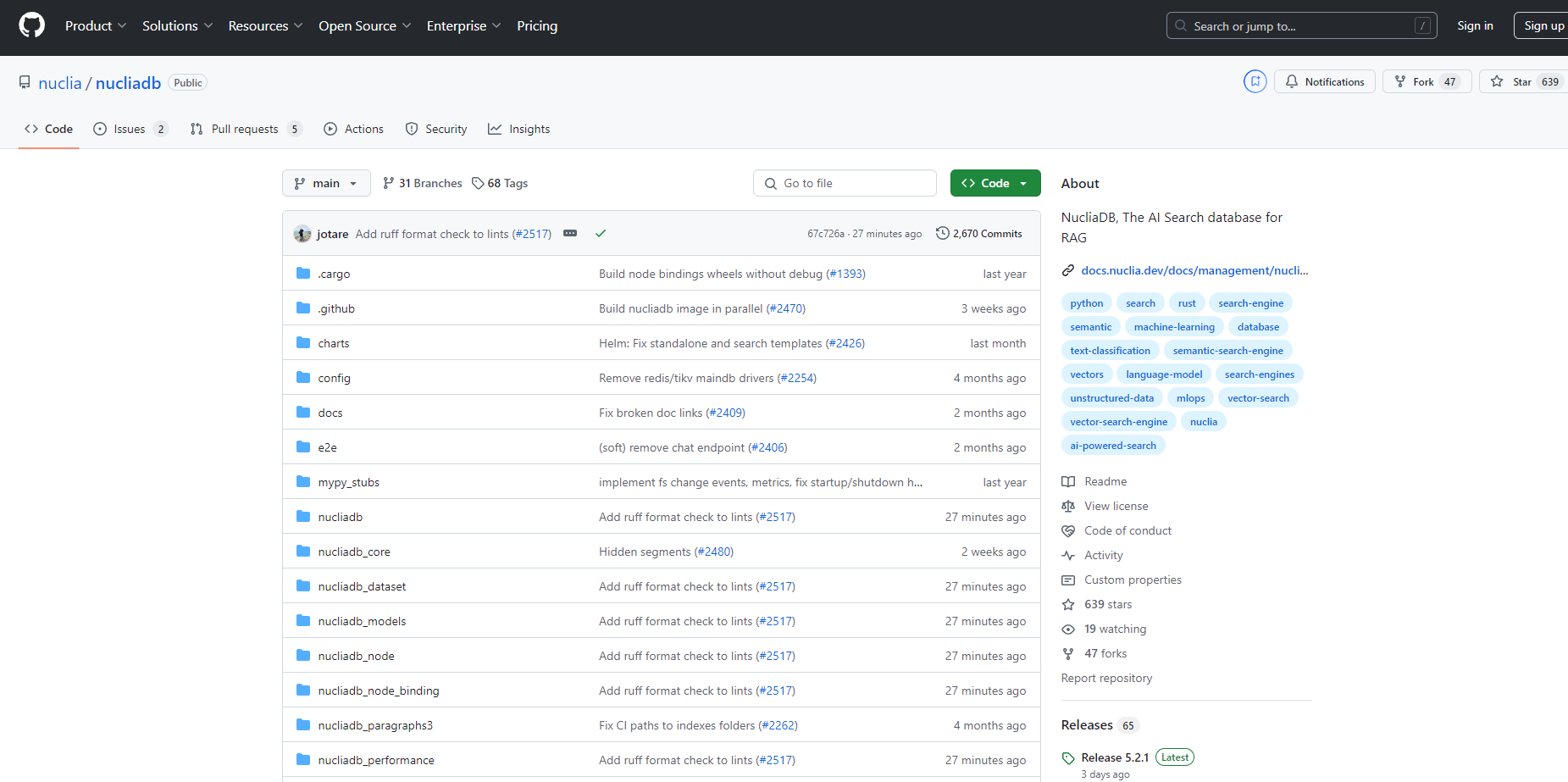
Task: Focus the Go to file search box
Action: point(845,183)
